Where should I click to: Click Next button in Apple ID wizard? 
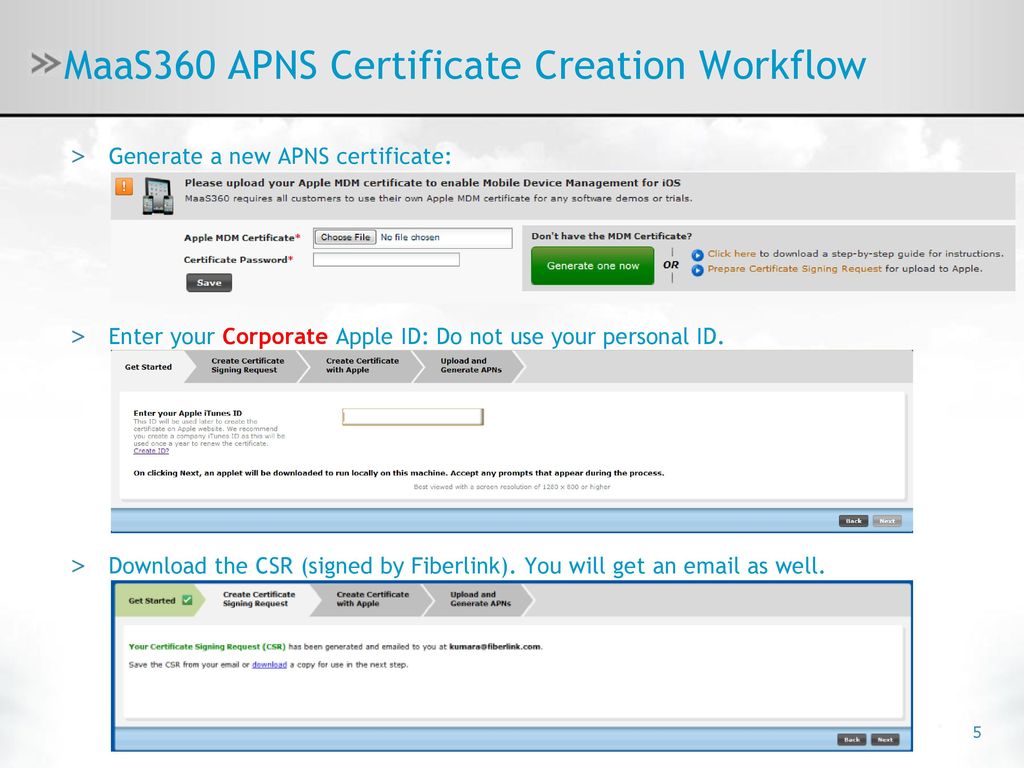click(887, 521)
